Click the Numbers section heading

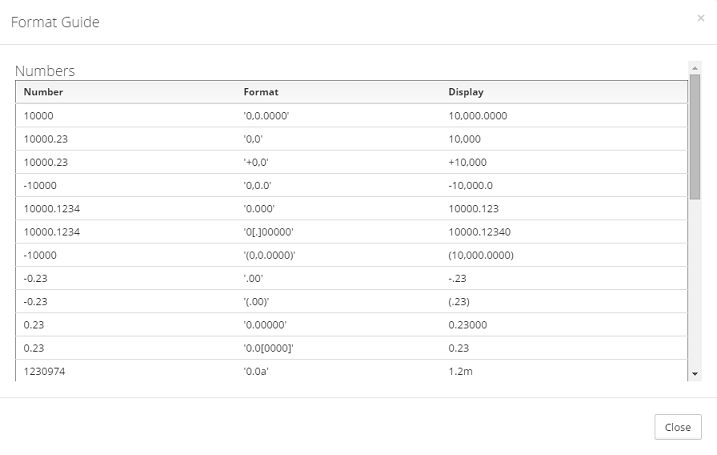click(45, 71)
